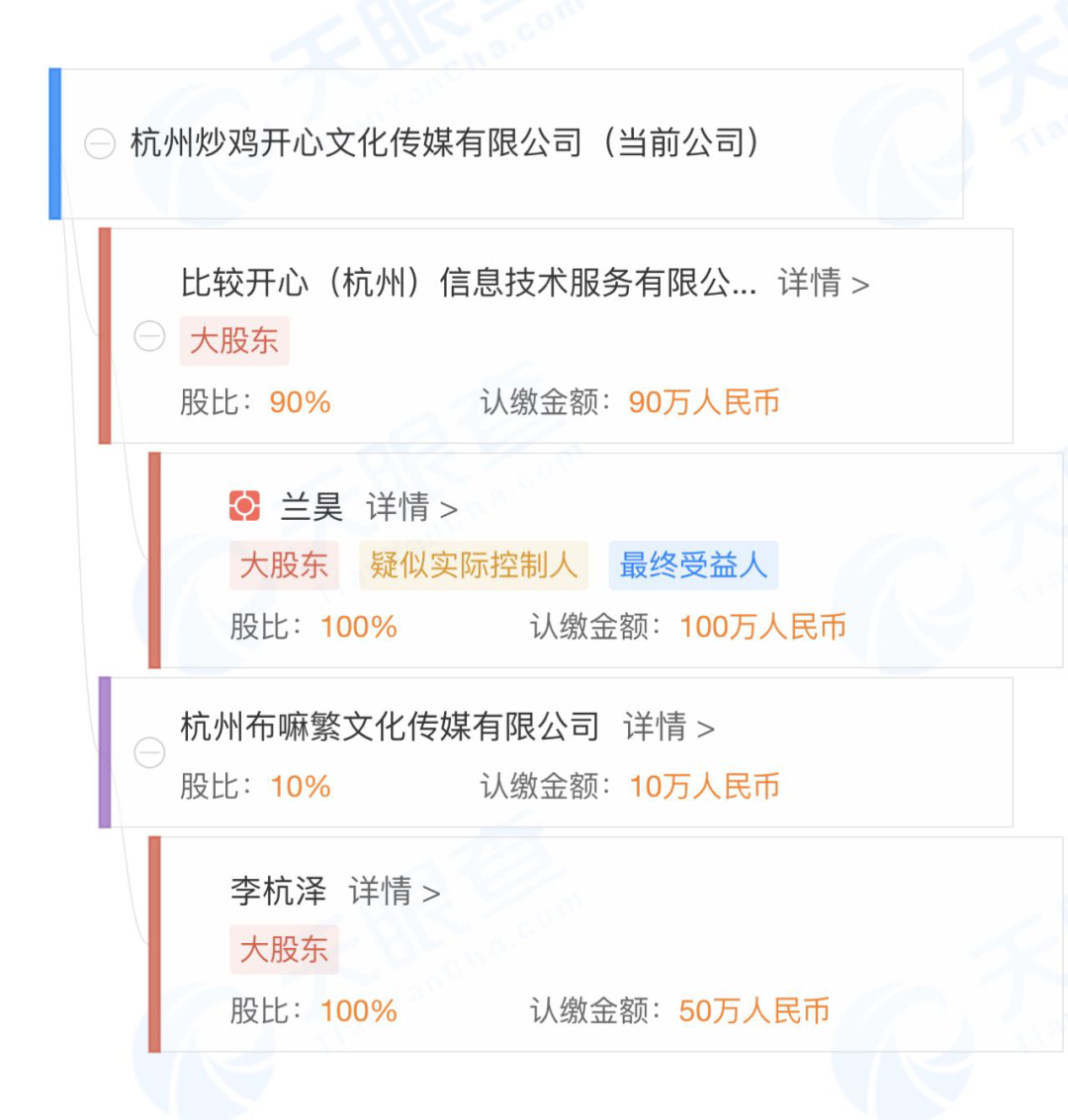The height and width of the screenshot is (1120, 1068).
Task: Select the 最终受益人 tag
Action: coord(693,565)
